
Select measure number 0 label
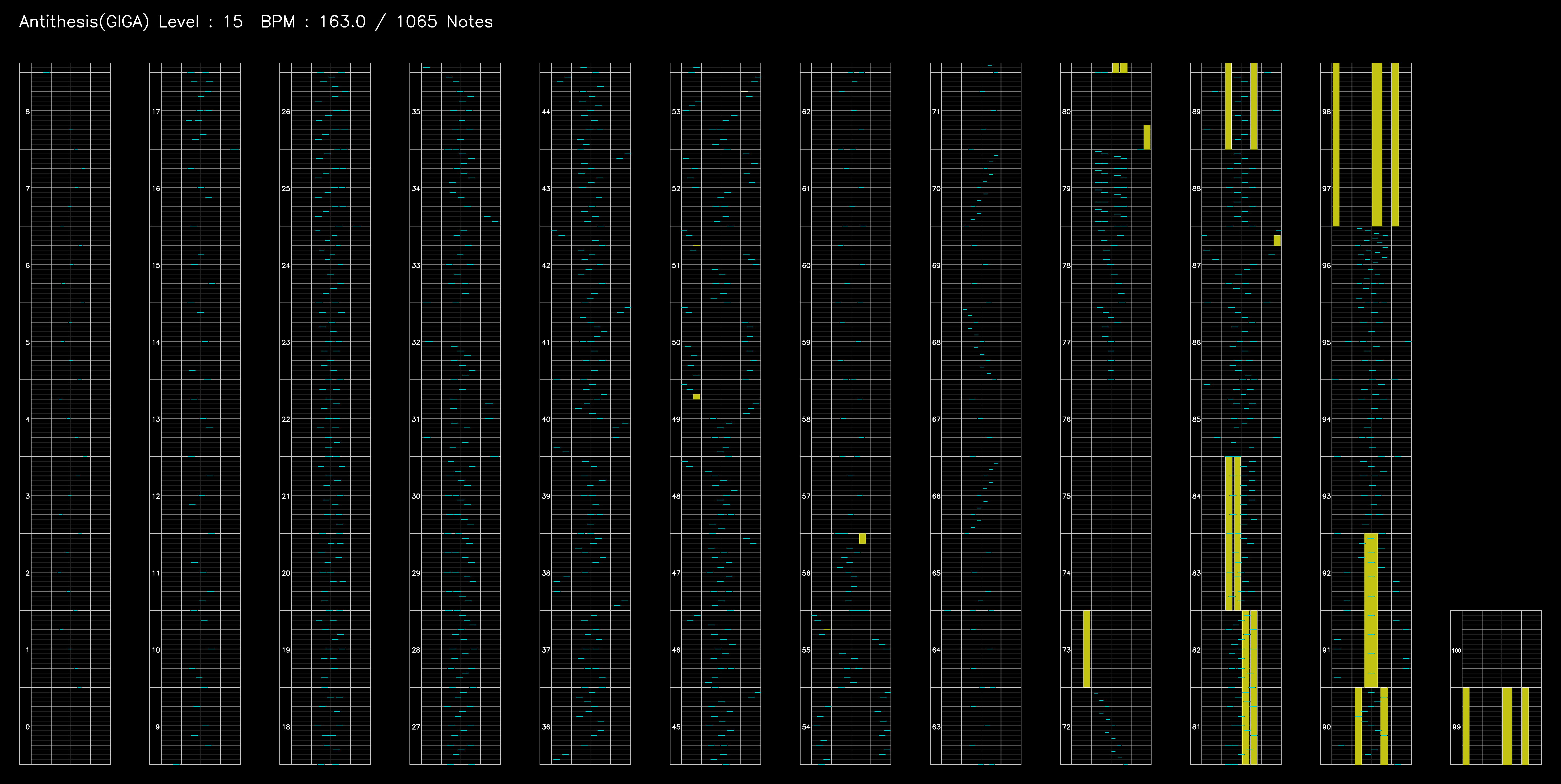point(27,726)
